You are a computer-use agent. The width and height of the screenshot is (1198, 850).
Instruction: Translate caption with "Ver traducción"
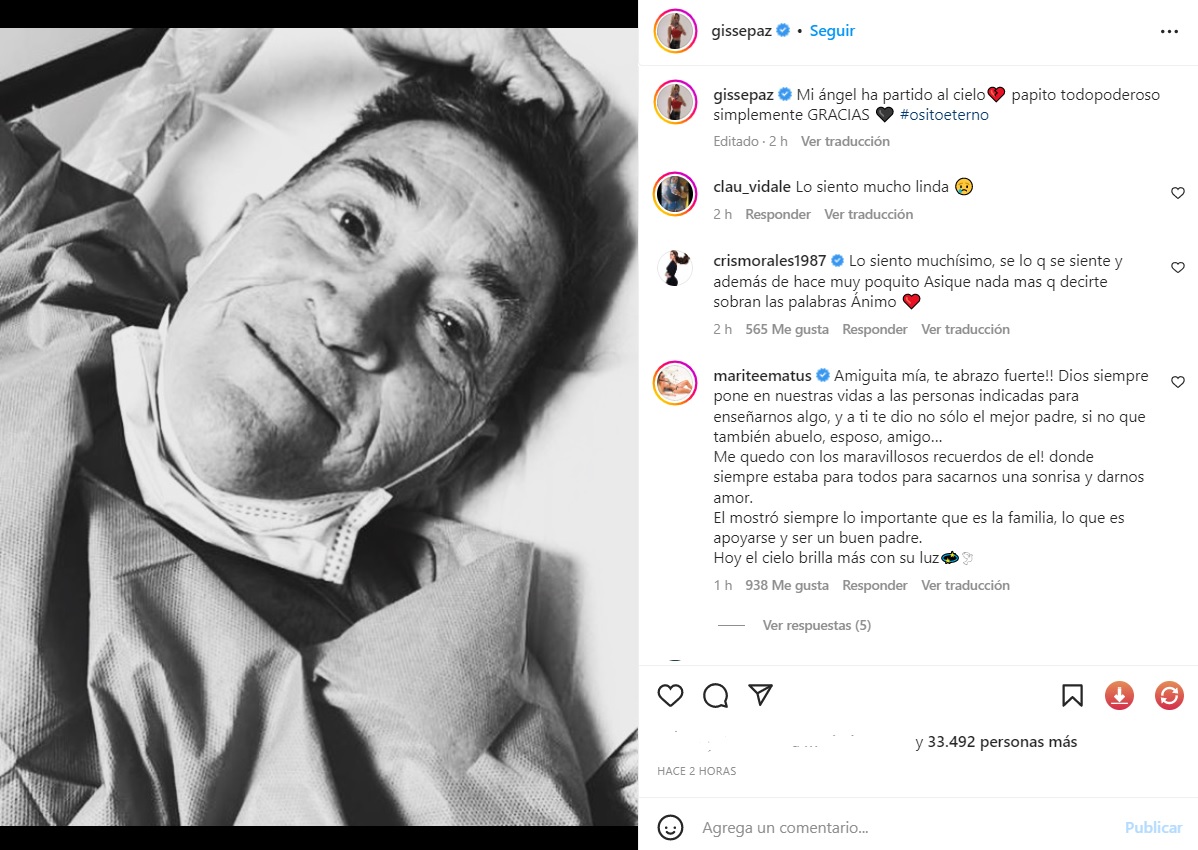click(845, 141)
